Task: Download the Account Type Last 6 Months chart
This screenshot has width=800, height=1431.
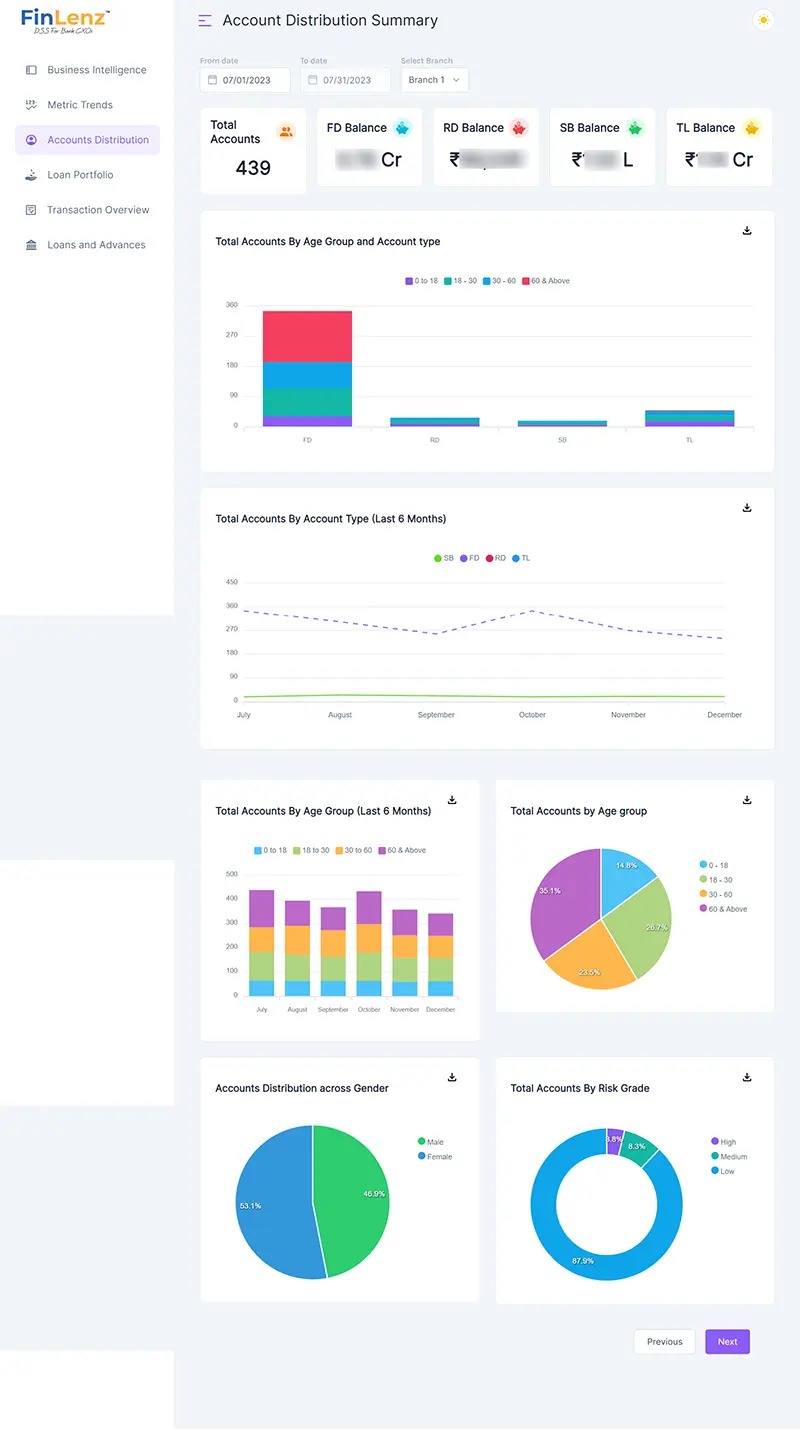Action: [747, 508]
